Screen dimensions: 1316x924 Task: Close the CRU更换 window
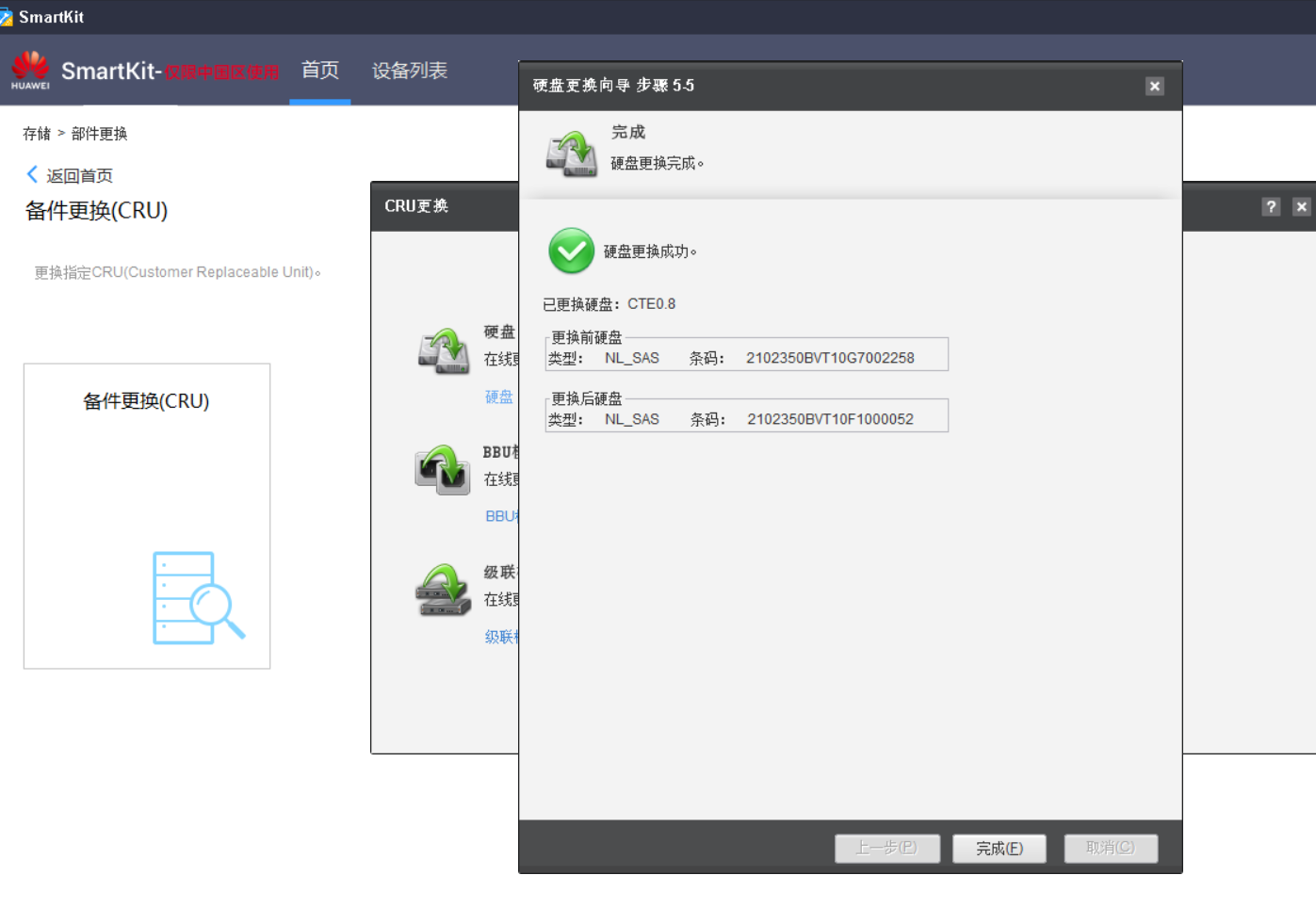tap(1301, 206)
